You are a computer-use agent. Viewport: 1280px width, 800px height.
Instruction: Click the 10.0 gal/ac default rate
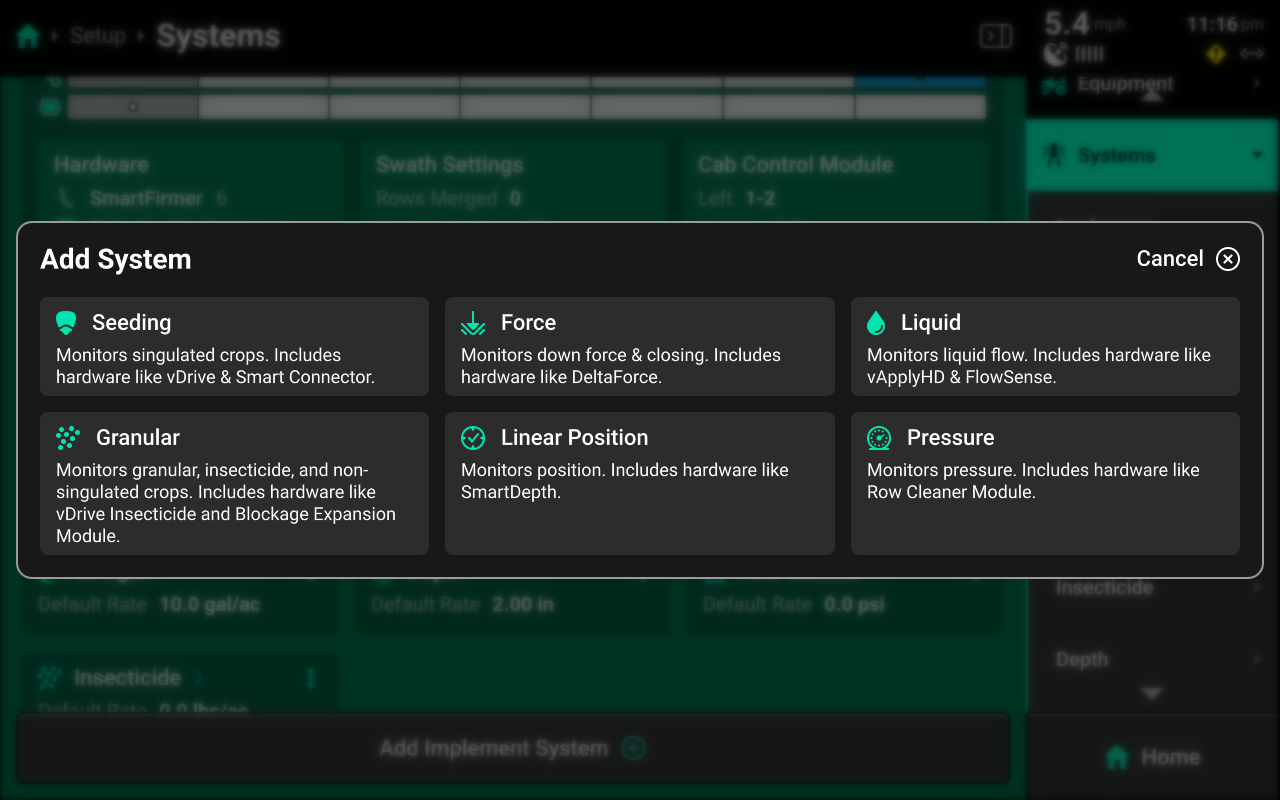208,605
